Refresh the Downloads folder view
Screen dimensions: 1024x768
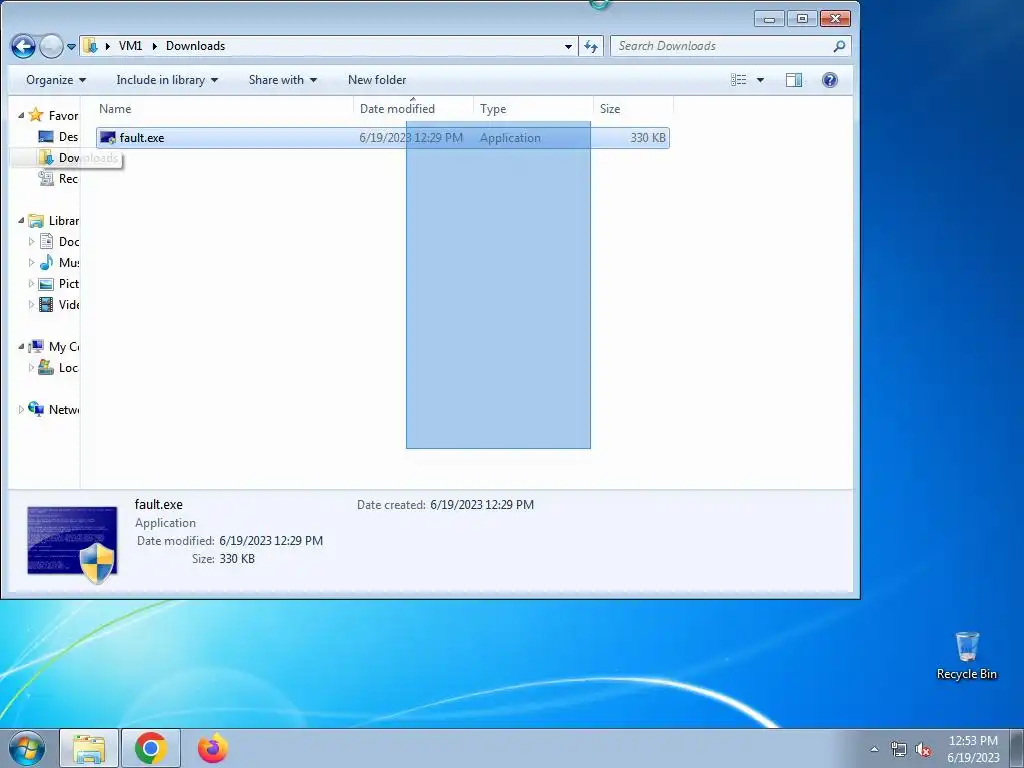point(591,46)
